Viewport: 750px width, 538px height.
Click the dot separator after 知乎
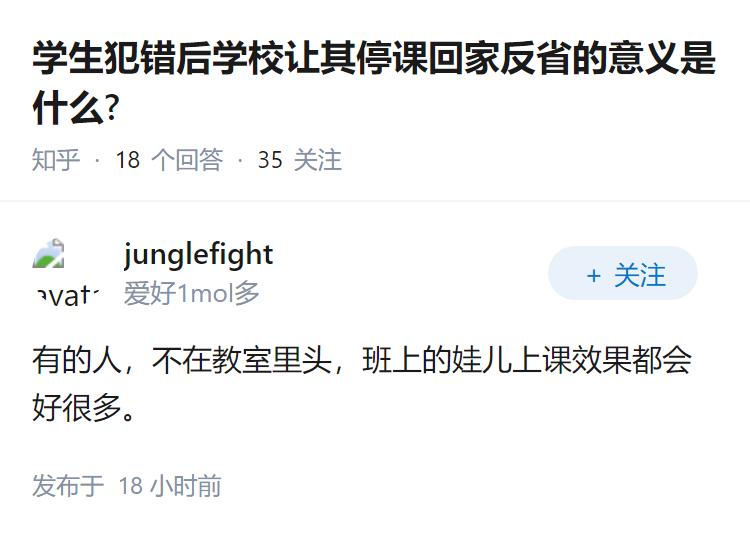coord(97,160)
